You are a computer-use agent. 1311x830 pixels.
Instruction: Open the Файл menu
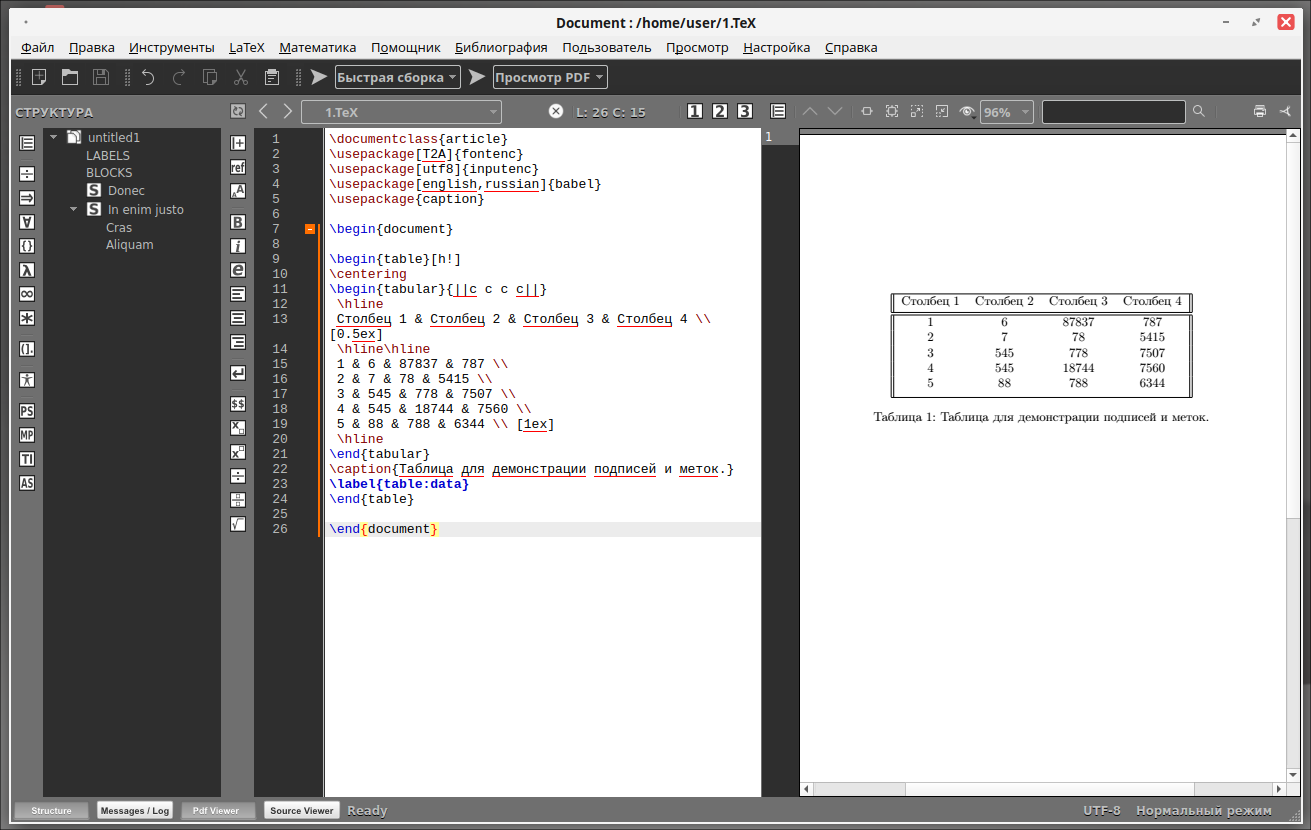click(x=38, y=47)
